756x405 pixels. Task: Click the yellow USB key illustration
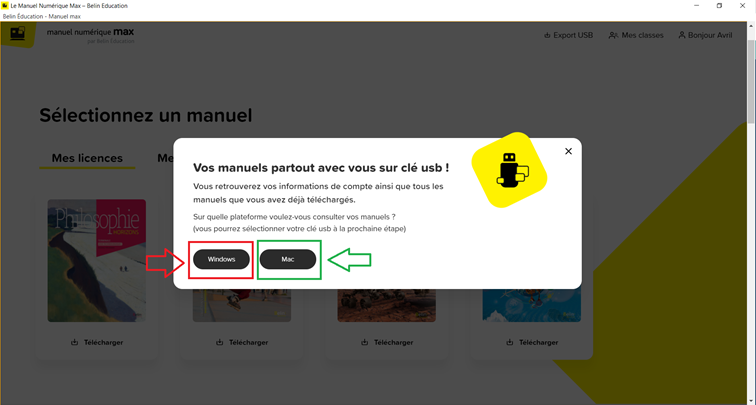[510, 170]
